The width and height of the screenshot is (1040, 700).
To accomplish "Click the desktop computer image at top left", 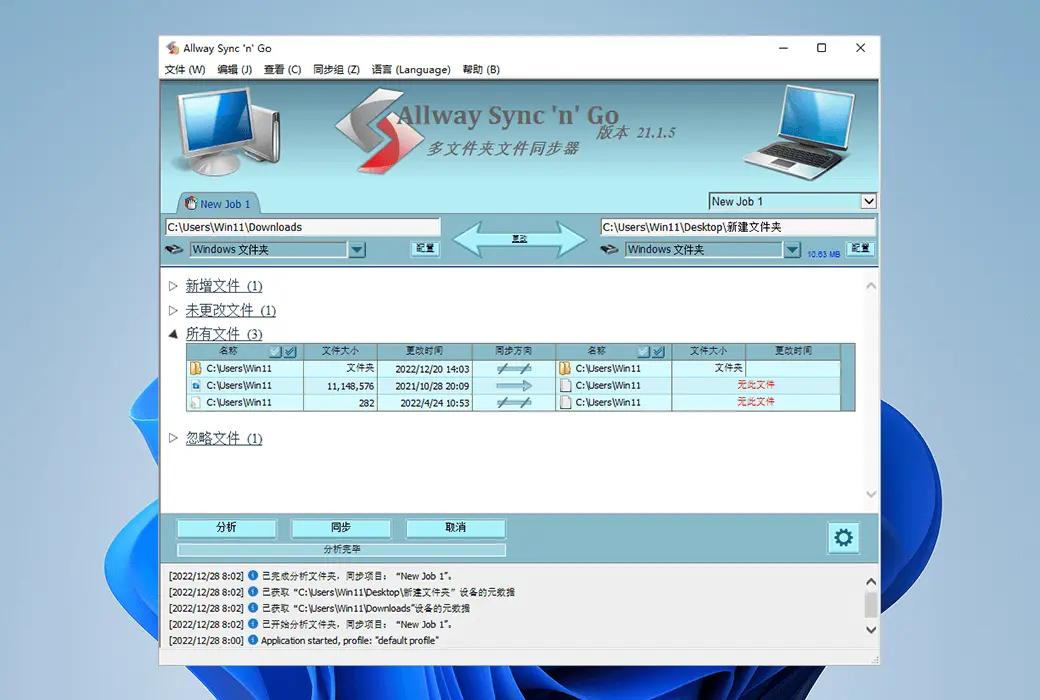I will 229,132.
